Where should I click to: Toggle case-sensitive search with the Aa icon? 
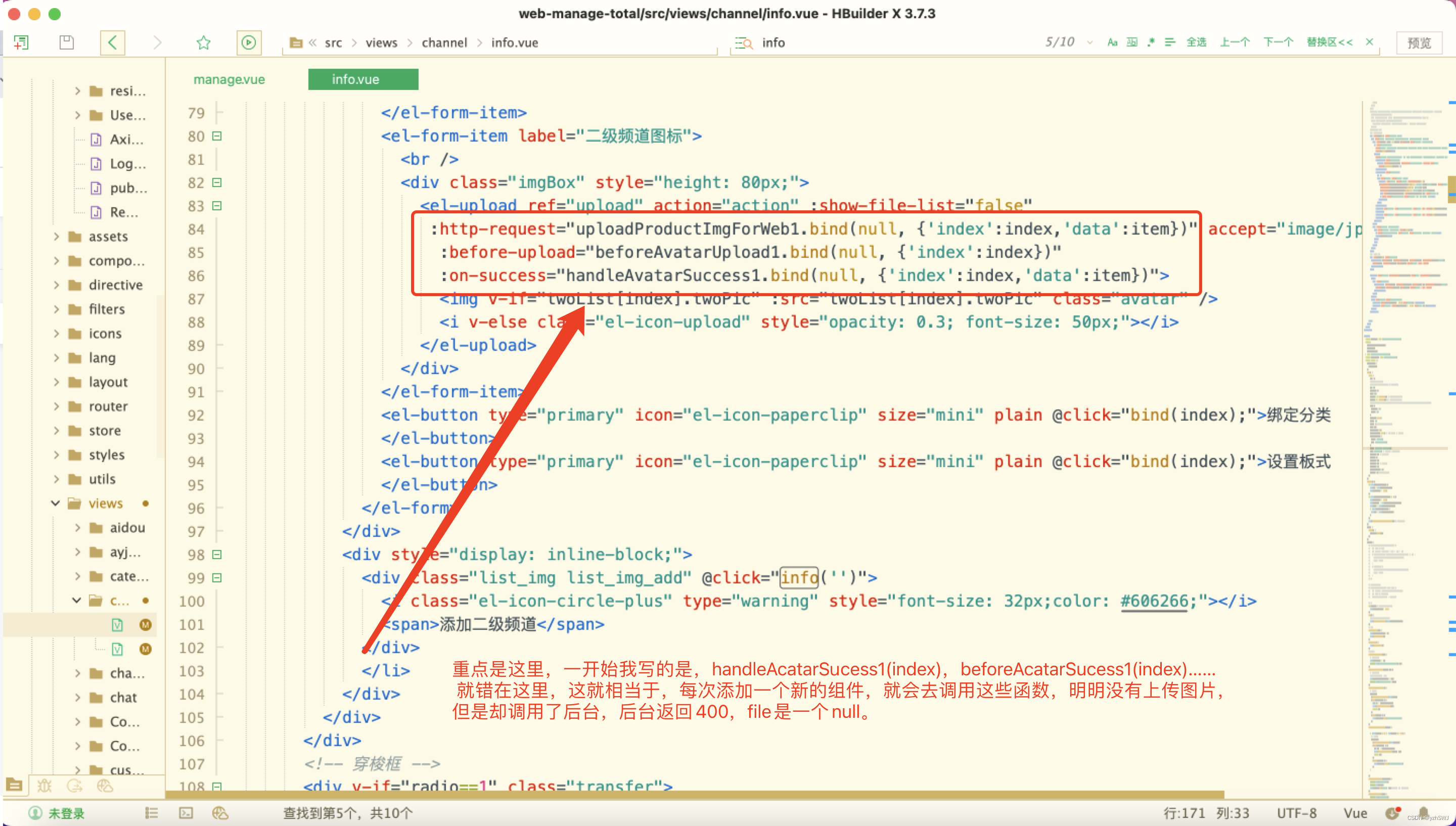pyautogui.click(x=1112, y=42)
